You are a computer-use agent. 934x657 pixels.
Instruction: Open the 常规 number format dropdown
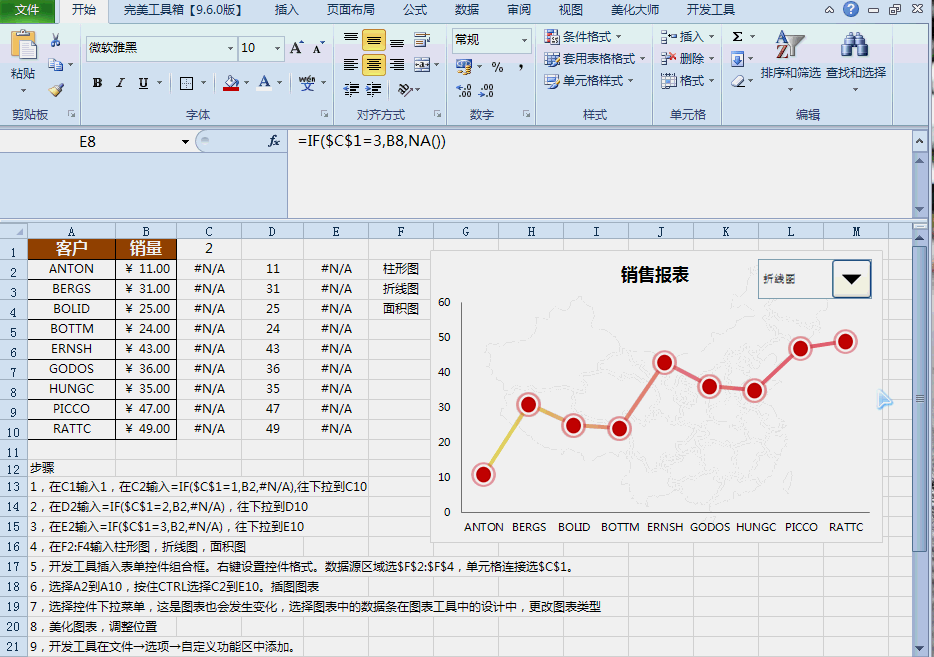coord(523,42)
